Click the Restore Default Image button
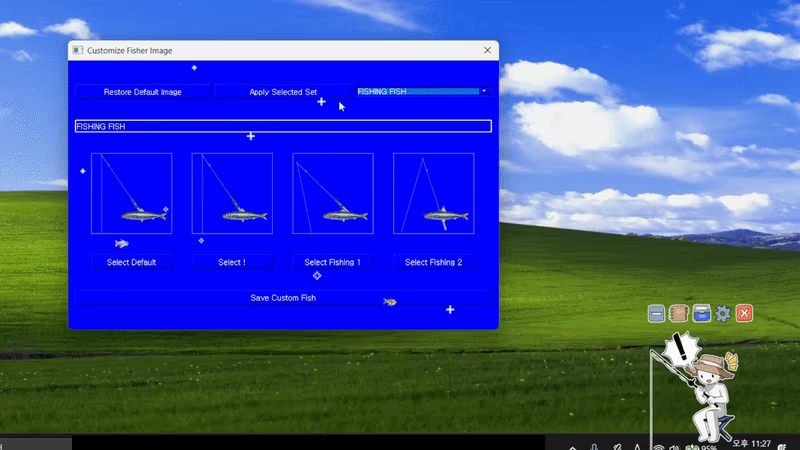The width and height of the screenshot is (800, 450). click(142, 92)
